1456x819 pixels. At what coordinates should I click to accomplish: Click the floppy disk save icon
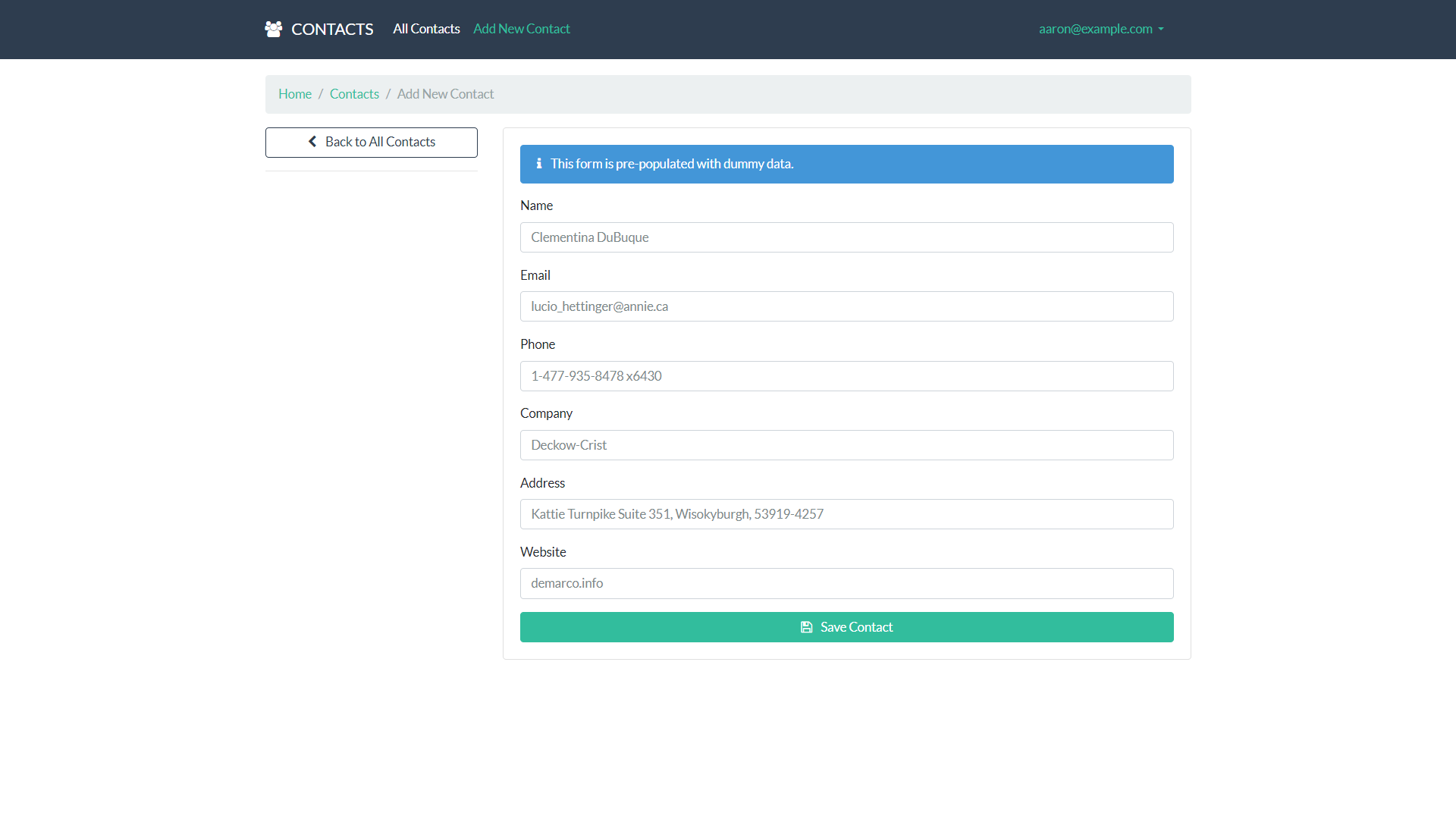(x=807, y=627)
